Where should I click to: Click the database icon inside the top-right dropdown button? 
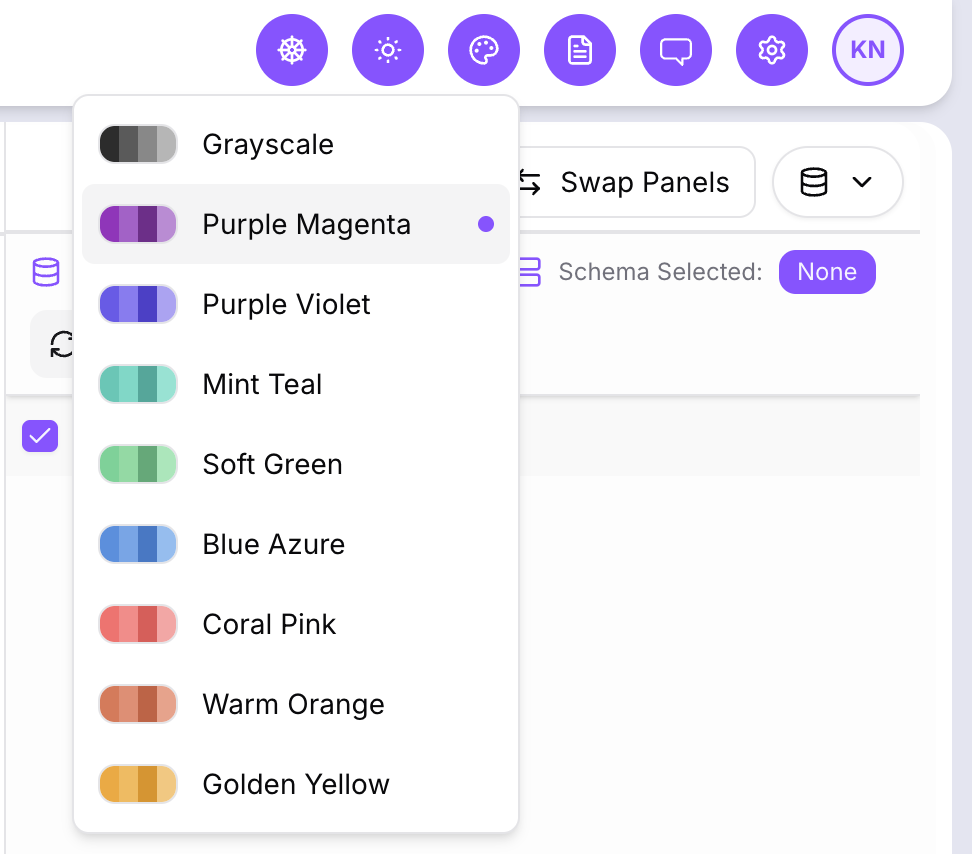[815, 182]
